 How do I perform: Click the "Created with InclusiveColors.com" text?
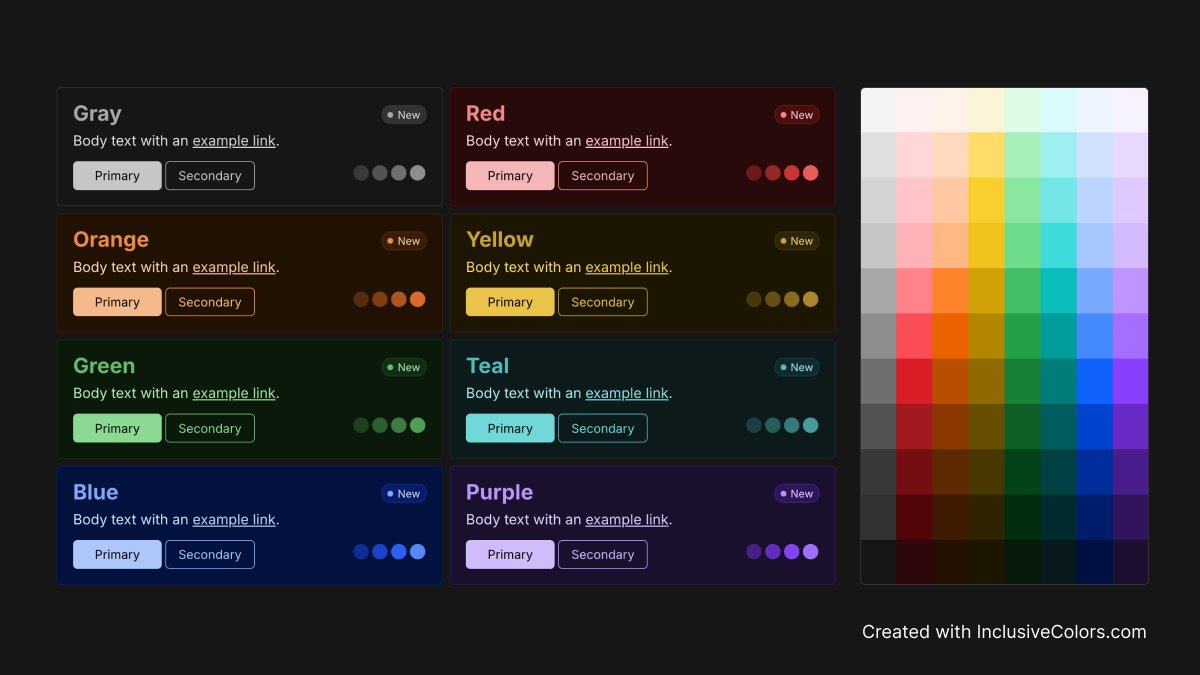coord(1004,632)
